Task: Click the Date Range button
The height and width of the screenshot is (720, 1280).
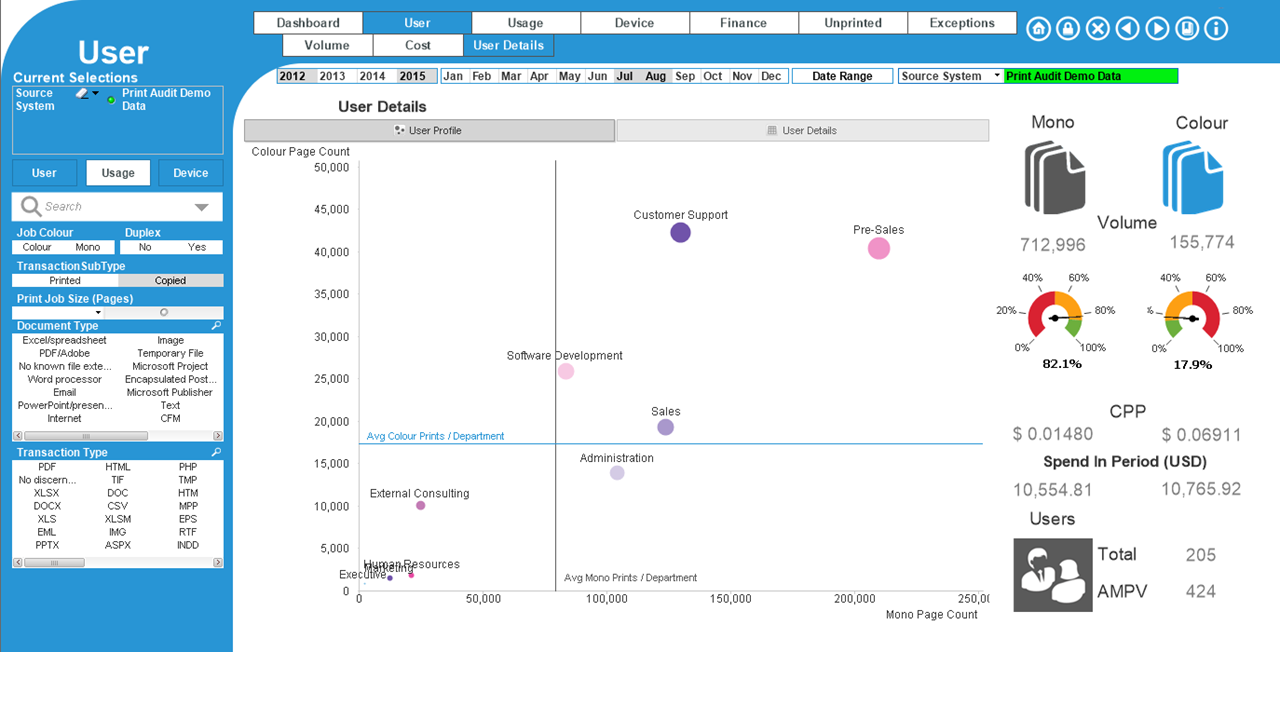Action: tap(842, 76)
